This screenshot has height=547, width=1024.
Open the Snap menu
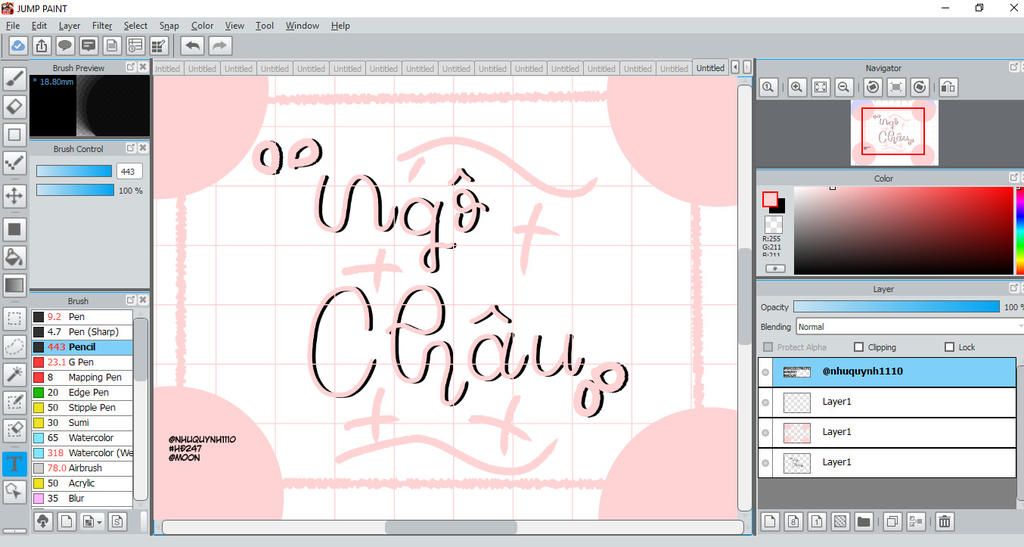[x=169, y=25]
